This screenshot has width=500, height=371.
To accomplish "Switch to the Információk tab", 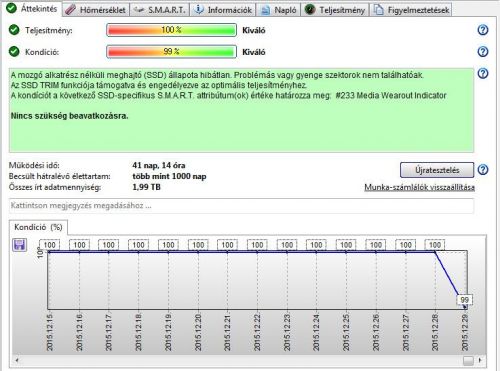I will pos(223,10).
